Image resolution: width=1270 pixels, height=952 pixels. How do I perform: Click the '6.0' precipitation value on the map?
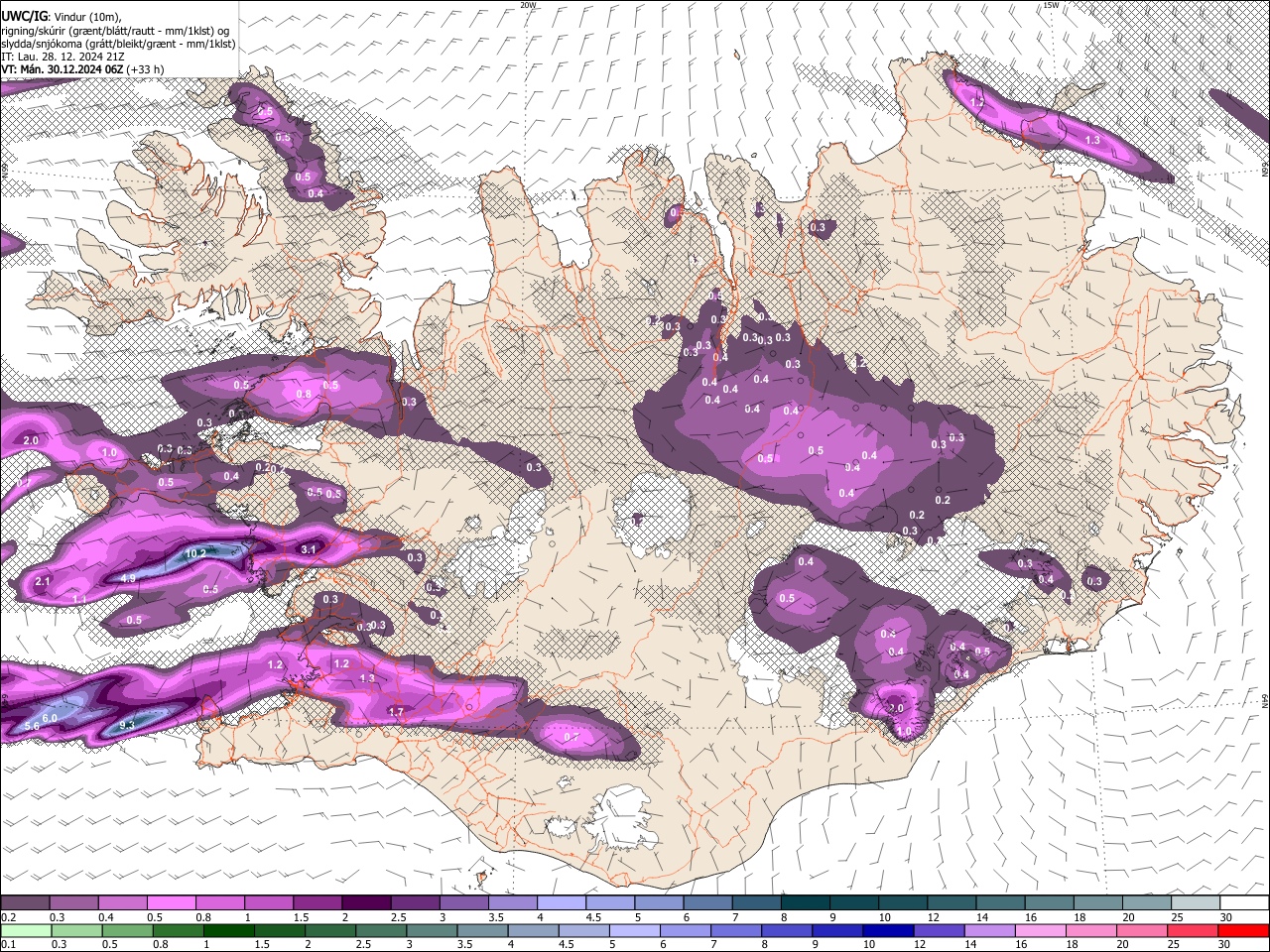point(50,717)
